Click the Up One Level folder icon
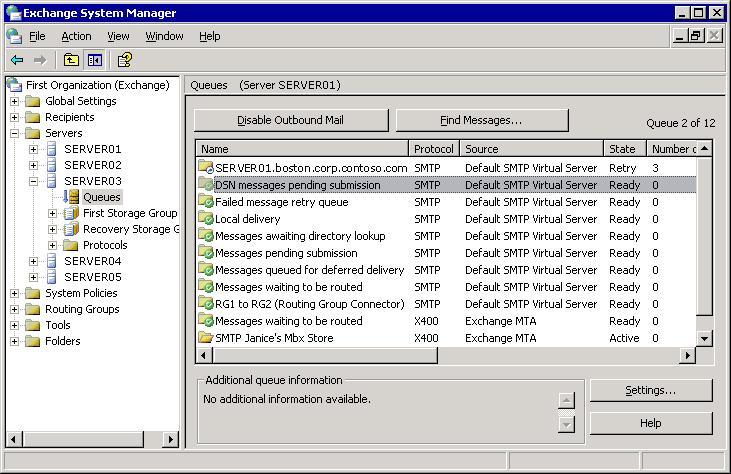 (71, 60)
